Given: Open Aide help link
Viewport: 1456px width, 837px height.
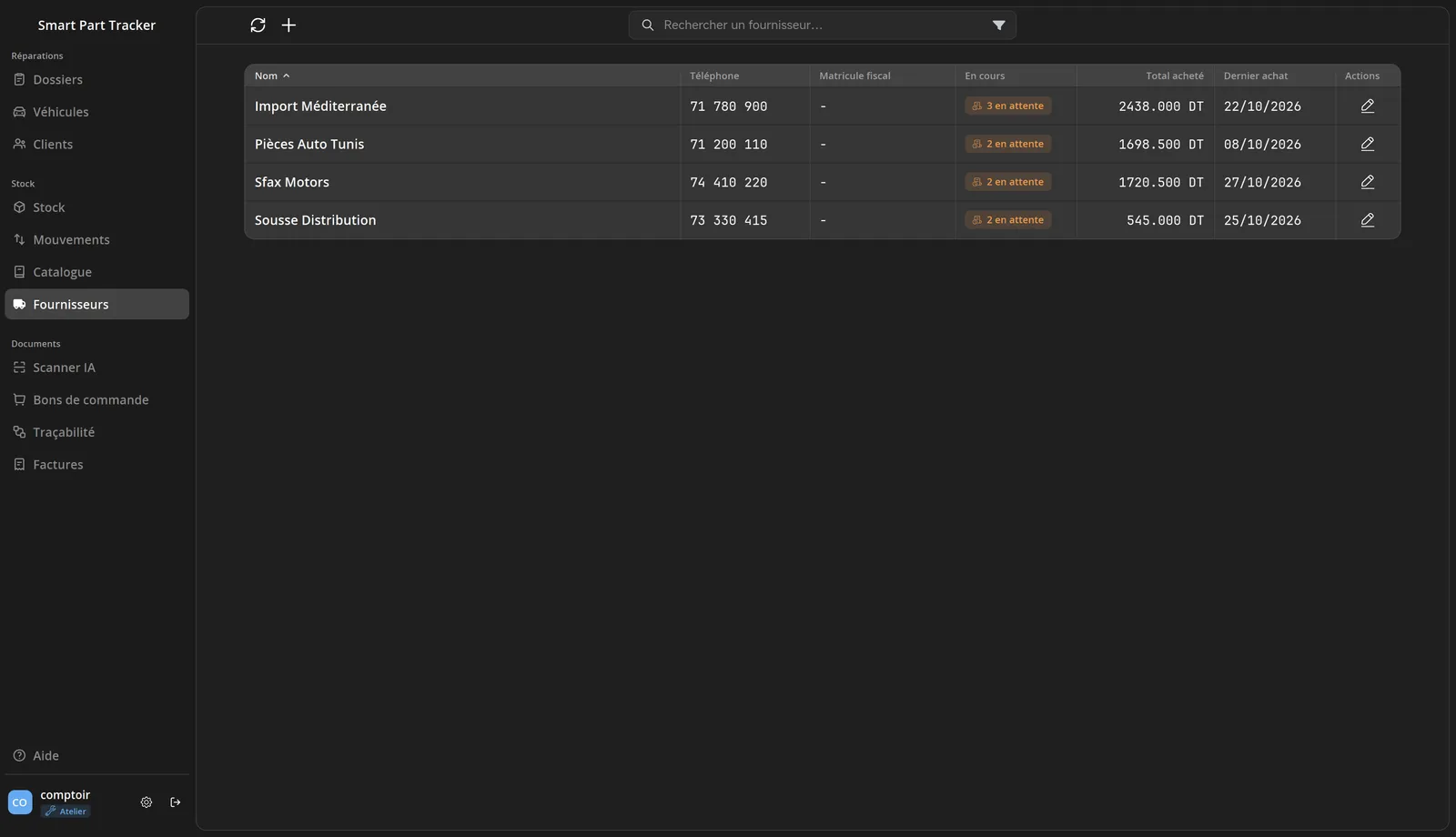Looking at the screenshot, I should coord(97,756).
